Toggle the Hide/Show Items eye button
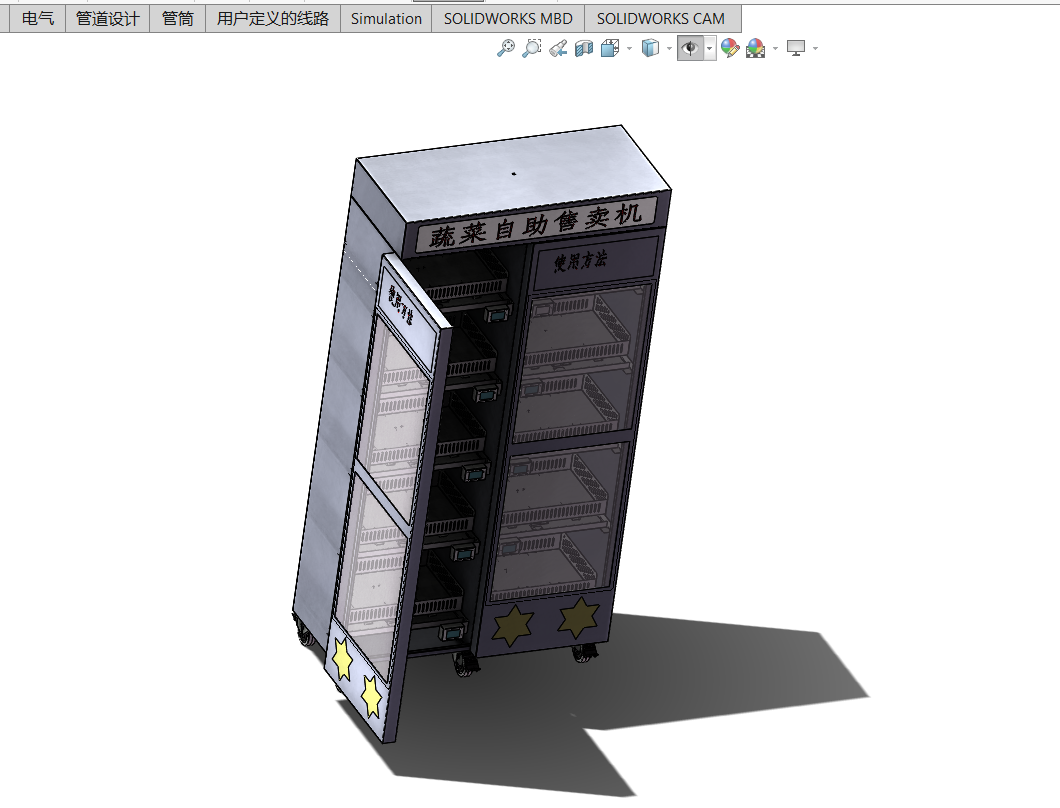 tap(690, 48)
